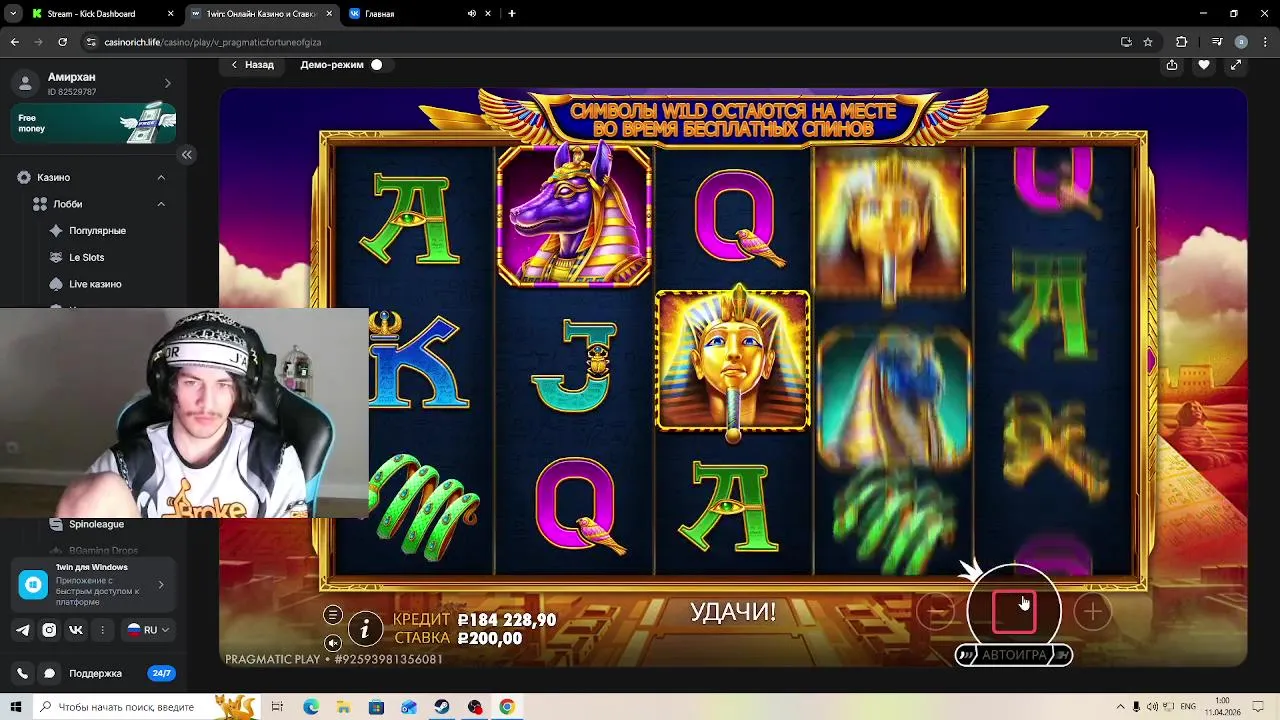Open Google Chrome on the taskbar
1280x720 pixels.
[507, 707]
